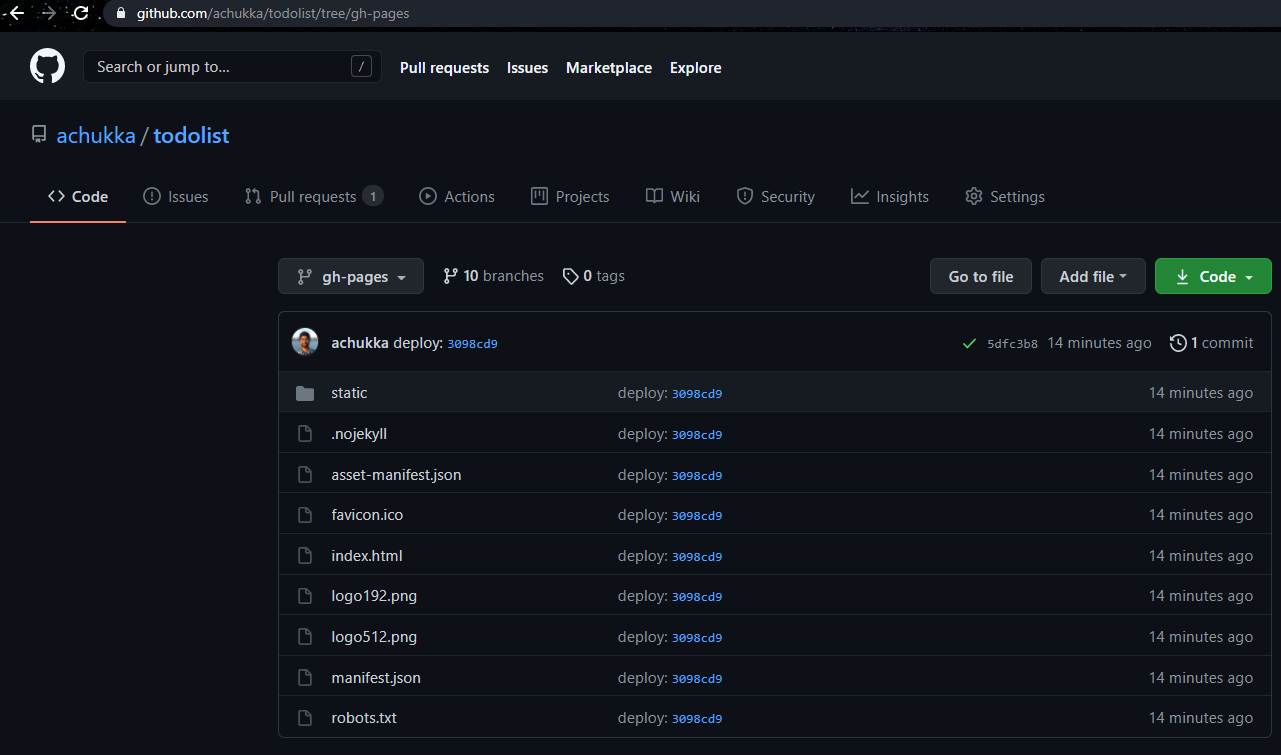Open the static folder

[x=349, y=393]
